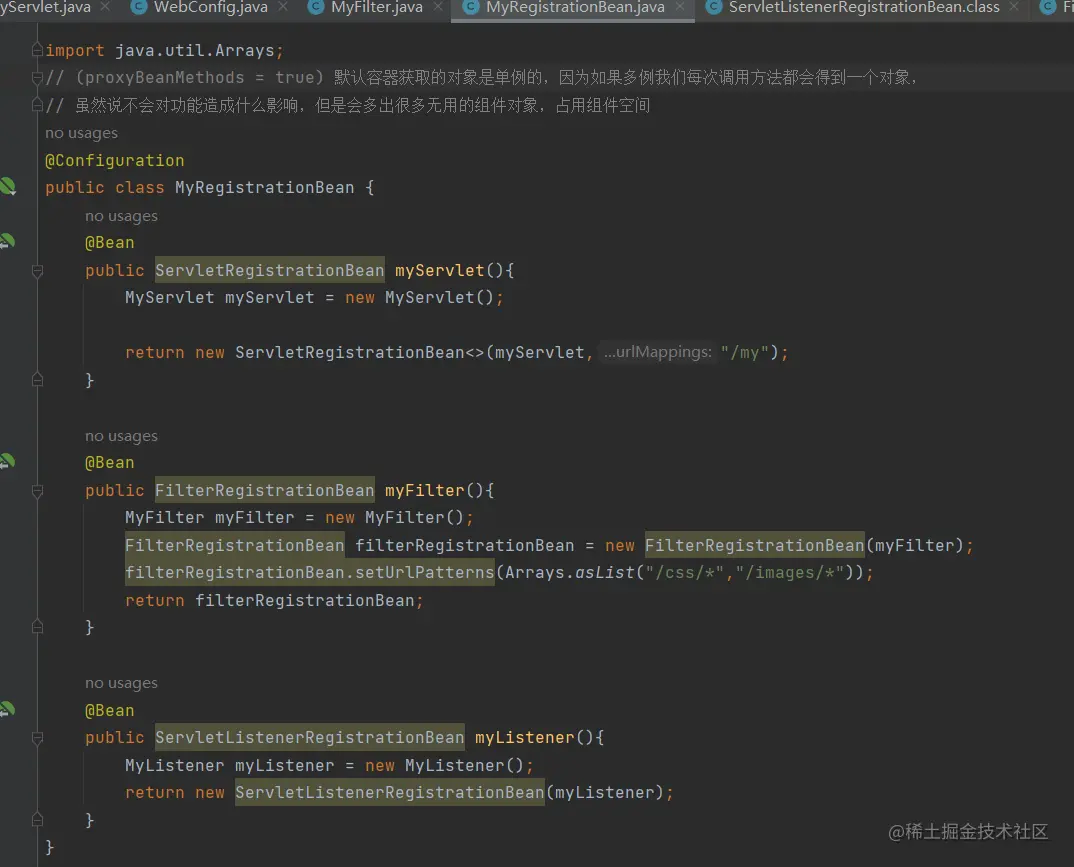The image size is (1074, 867).
Task: Click the MyFilter.java class file icon
Action: pos(316,8)
